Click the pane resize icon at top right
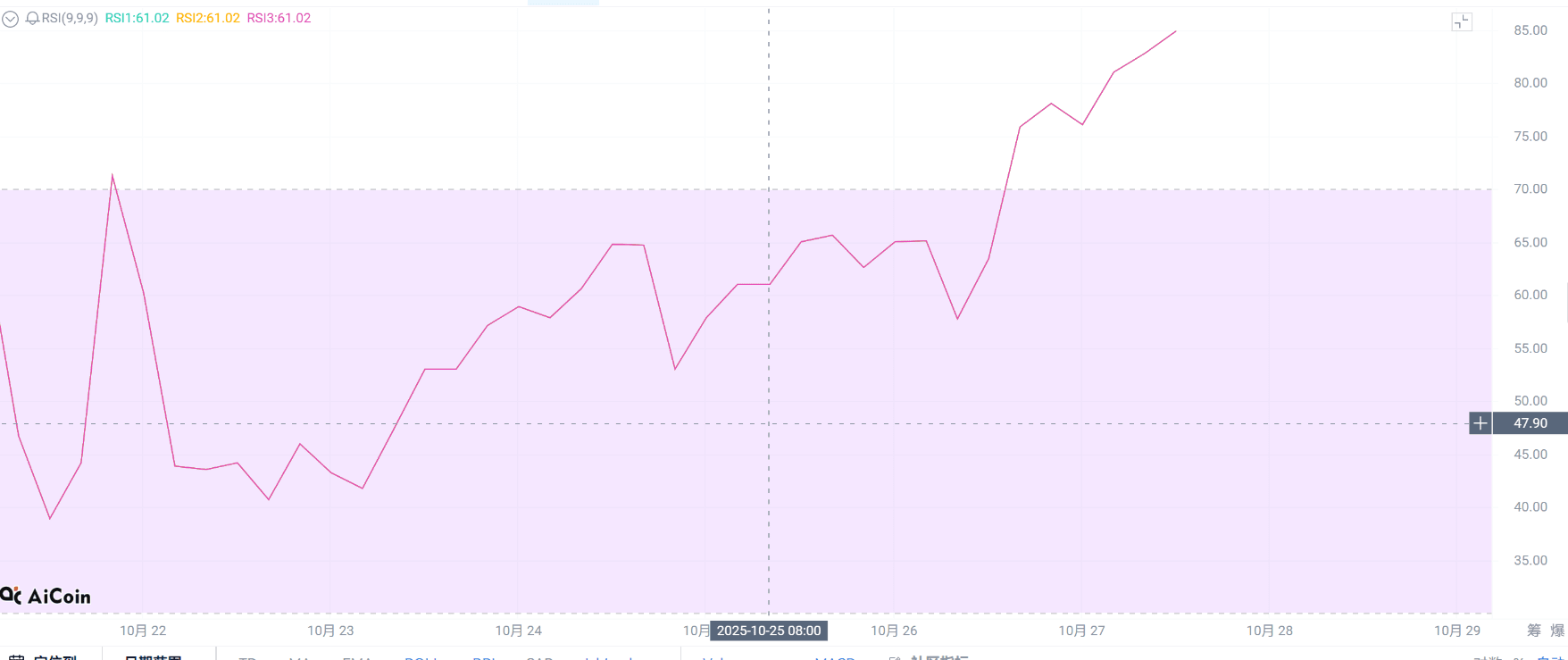The image size is (1568, 660). [1461, 22]
